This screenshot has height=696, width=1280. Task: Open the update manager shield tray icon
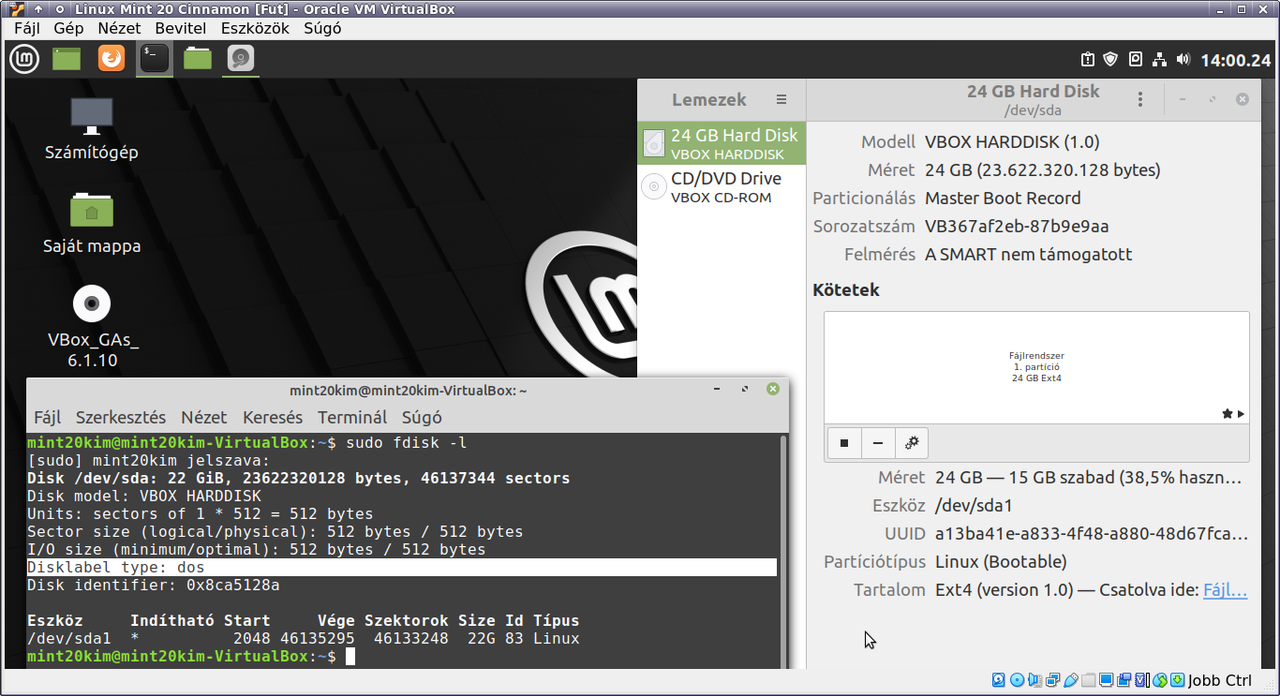[1111, 59]
